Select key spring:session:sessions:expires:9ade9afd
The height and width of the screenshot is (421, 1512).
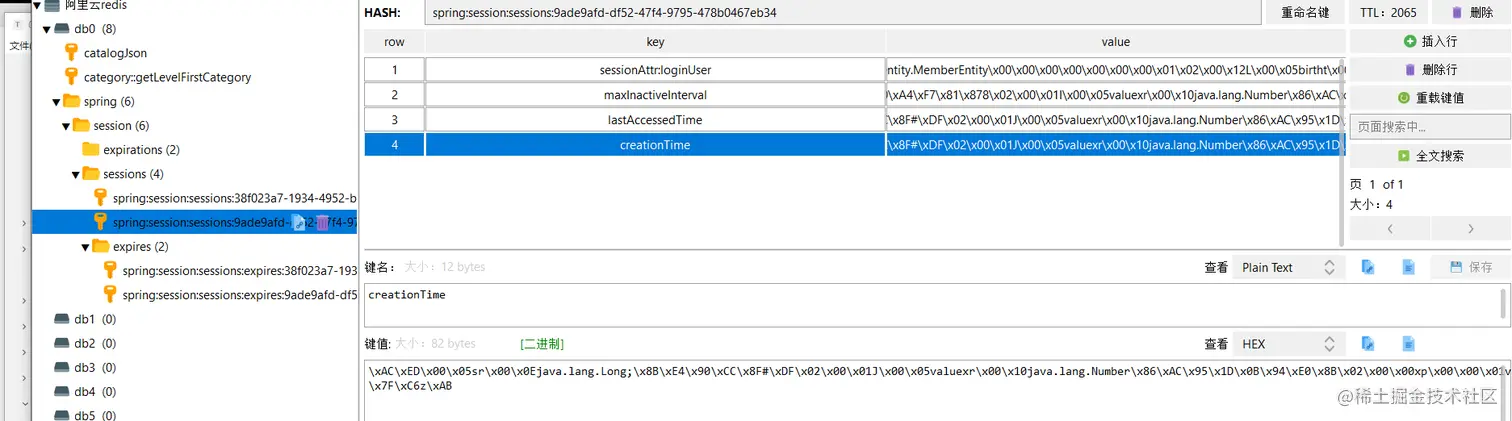click(239, 295)
